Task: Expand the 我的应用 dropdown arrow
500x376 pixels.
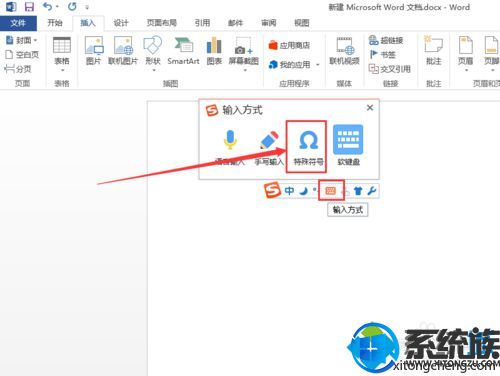Action: tap(318, 65)
